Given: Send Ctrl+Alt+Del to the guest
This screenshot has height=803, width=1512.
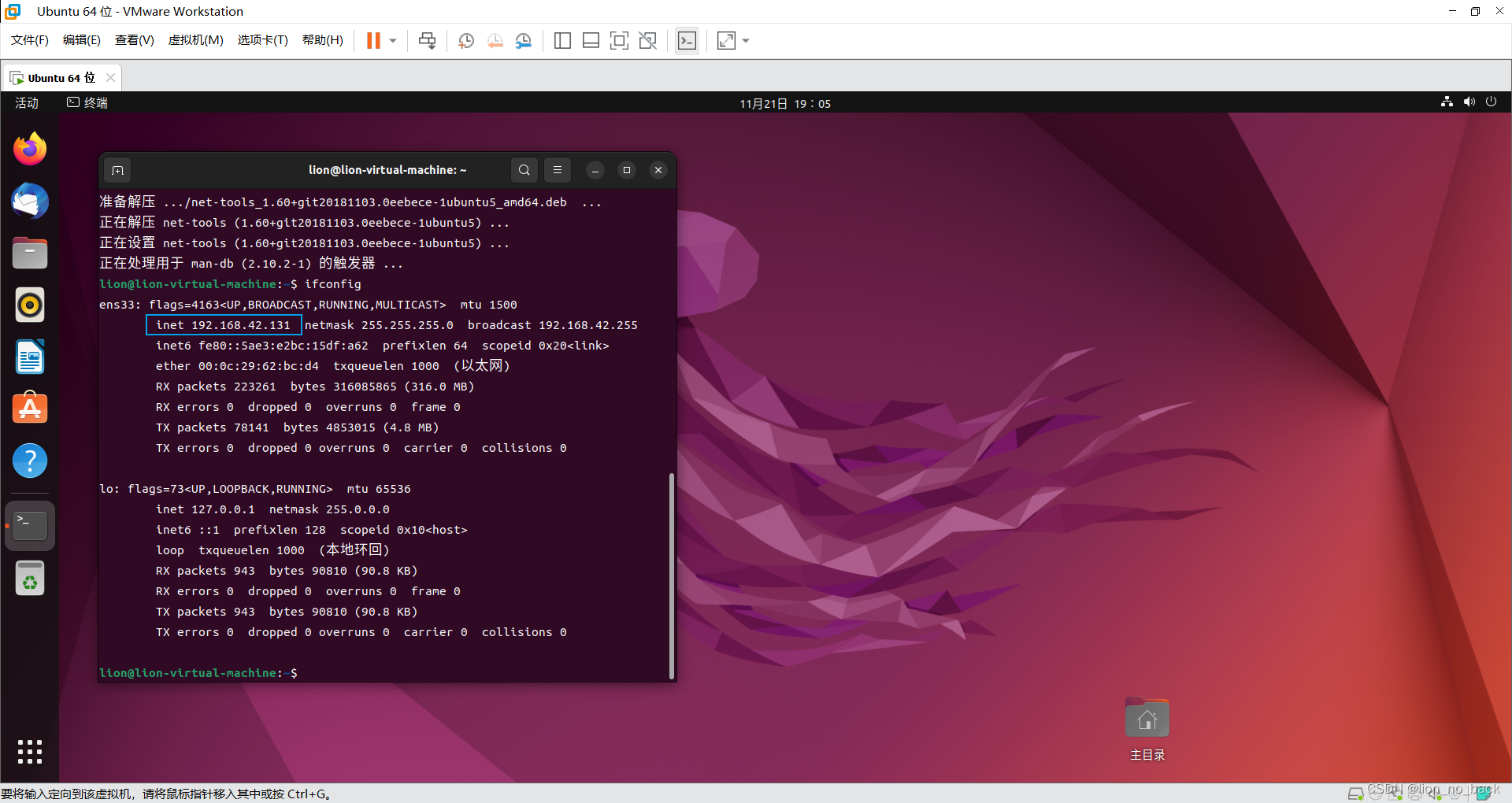Looking at the screenshot, I should [x=426, y=40].
